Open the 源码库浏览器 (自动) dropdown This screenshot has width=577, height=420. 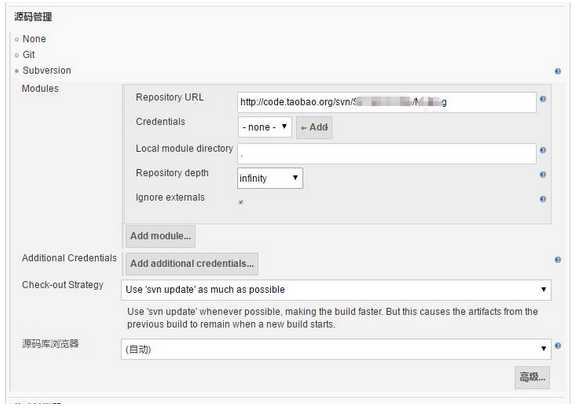point(336,349)
